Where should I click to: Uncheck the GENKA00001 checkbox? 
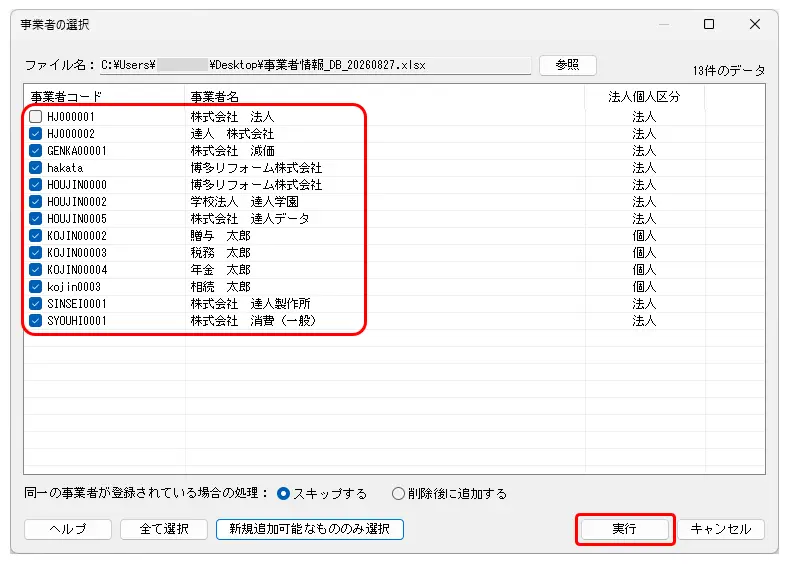coord(35,151)
